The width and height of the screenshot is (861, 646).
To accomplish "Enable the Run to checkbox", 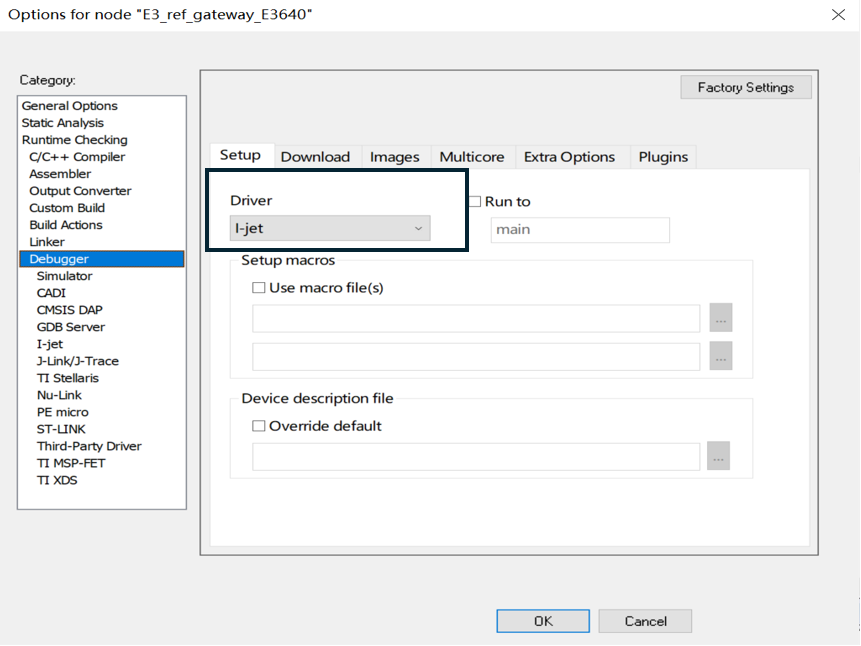I will pyautogui.click(x=475, y=201).
